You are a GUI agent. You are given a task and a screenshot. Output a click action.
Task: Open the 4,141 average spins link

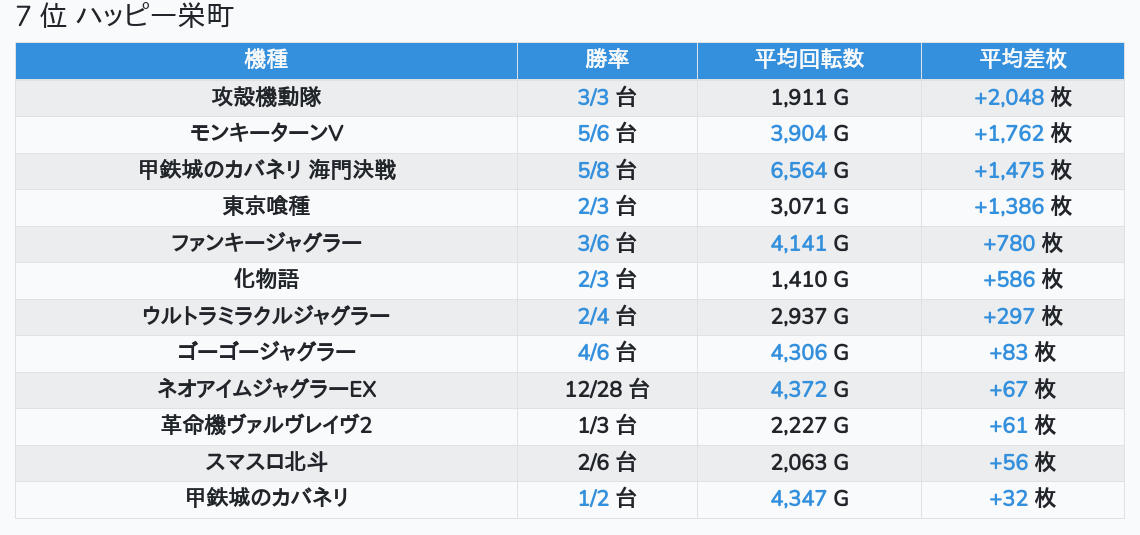pos(798,243)
